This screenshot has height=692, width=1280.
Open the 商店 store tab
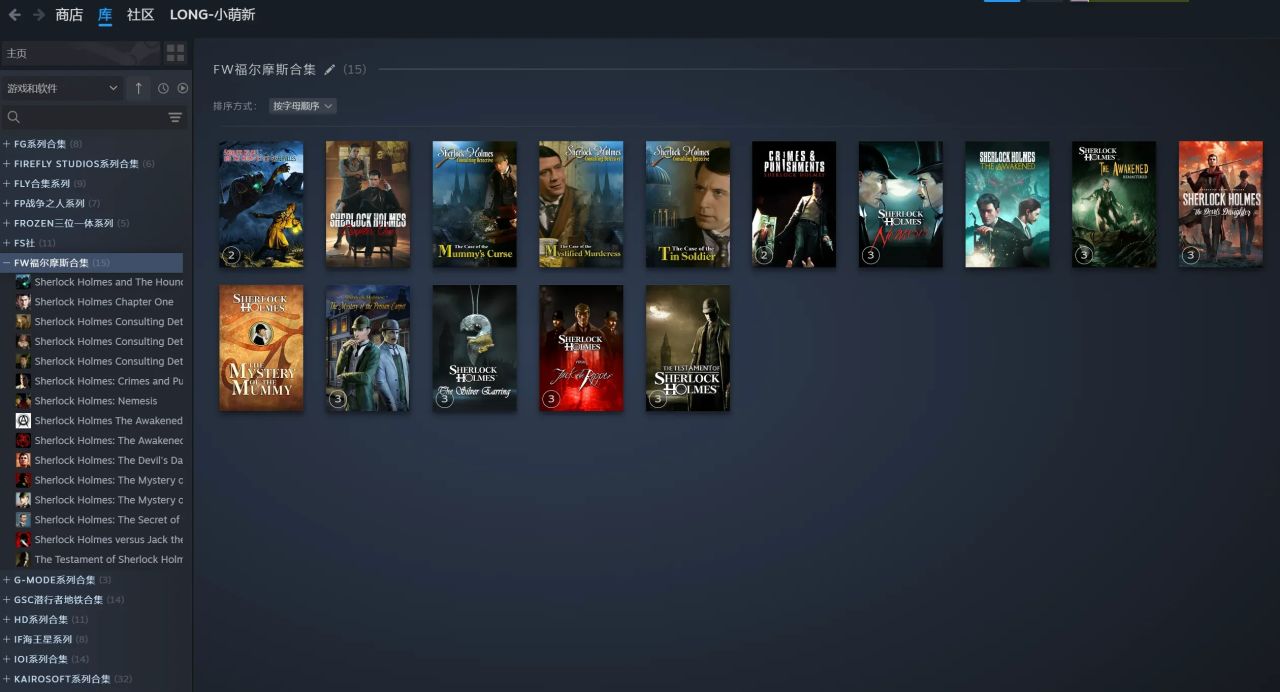[x=69, y=15]
